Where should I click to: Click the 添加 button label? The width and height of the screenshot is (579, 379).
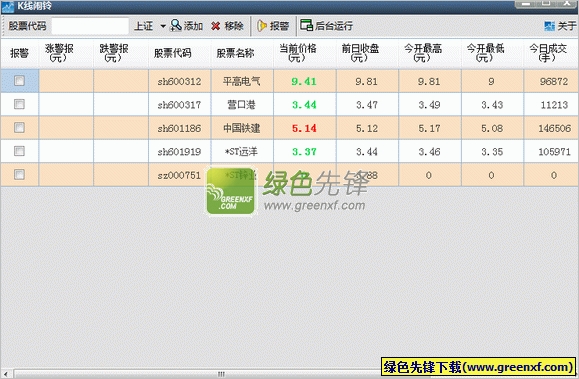[193, 26]
